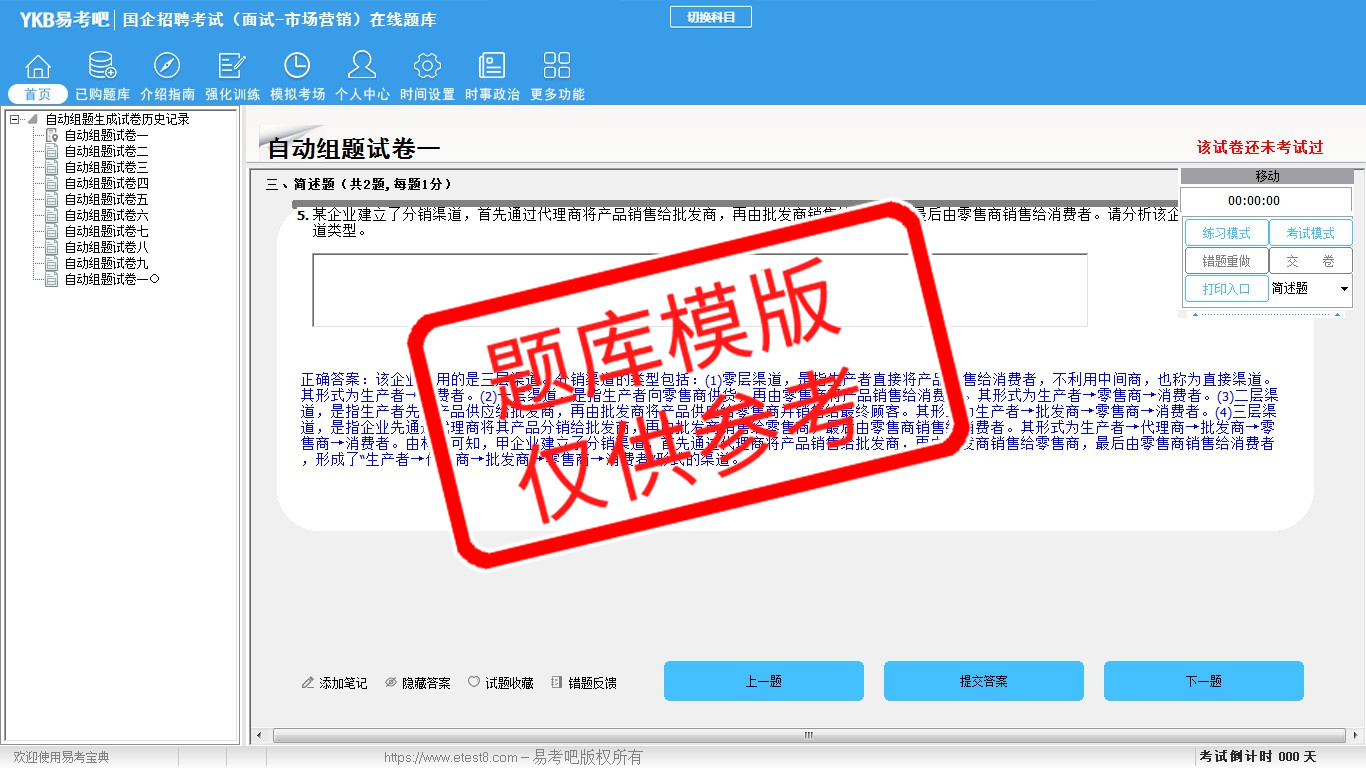Screen dimensions: 1366x768
Task: Toggle 隐藏答案 eye icon
Action: click(x=391, y=683)
